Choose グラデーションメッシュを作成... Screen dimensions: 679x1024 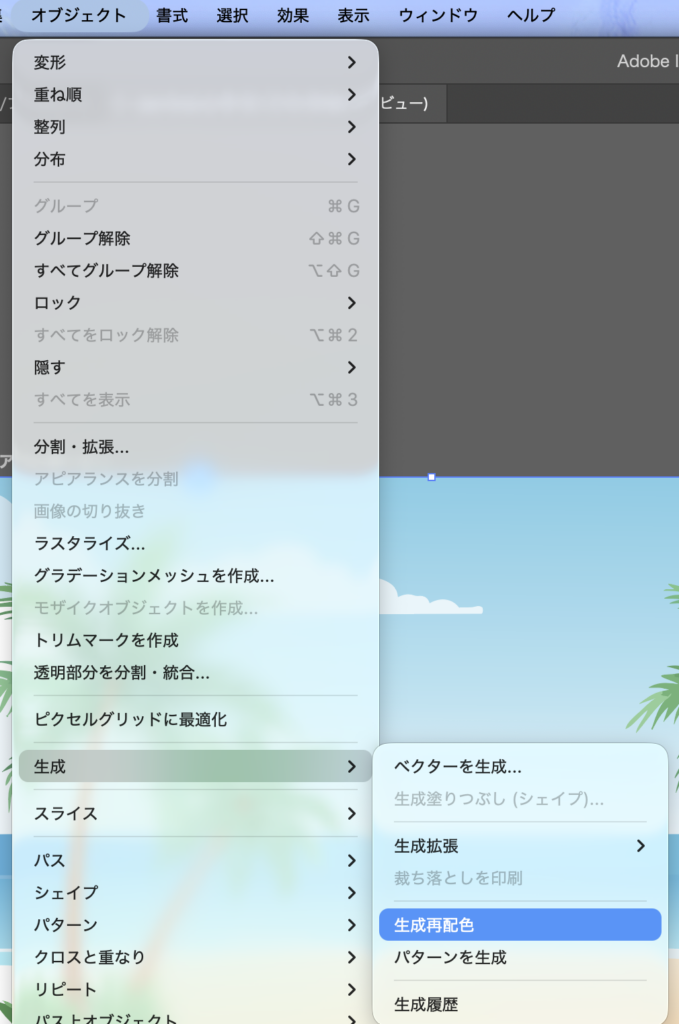click(x=195, y=576)
